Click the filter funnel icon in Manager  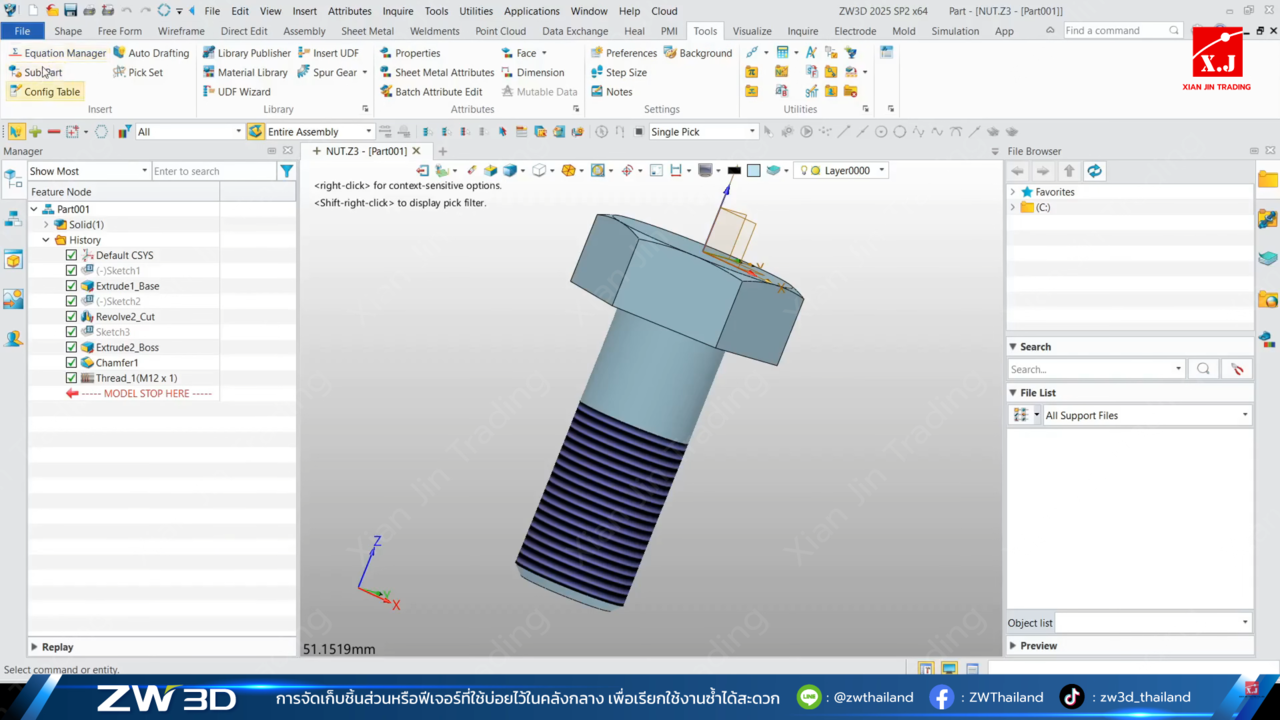click(x=287, y=171)
